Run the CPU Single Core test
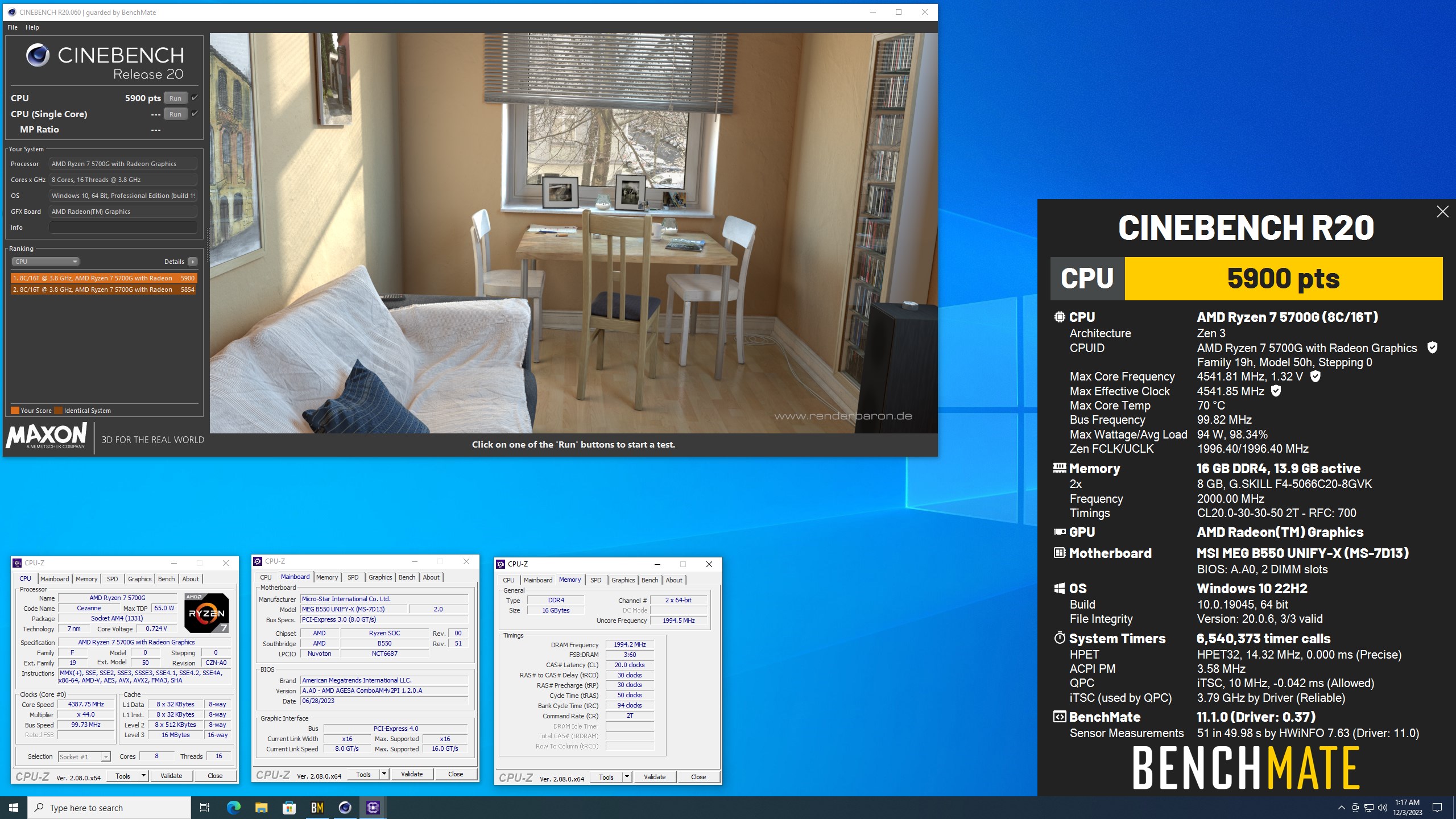 (176, 114)
